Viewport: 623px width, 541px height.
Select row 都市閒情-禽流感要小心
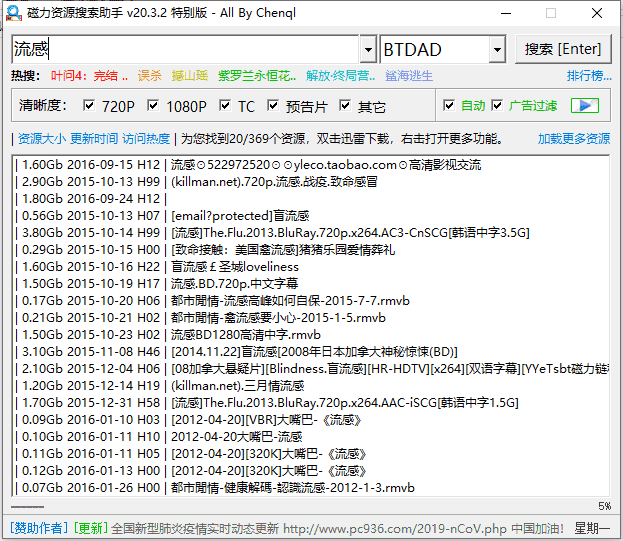coord(311,318)
